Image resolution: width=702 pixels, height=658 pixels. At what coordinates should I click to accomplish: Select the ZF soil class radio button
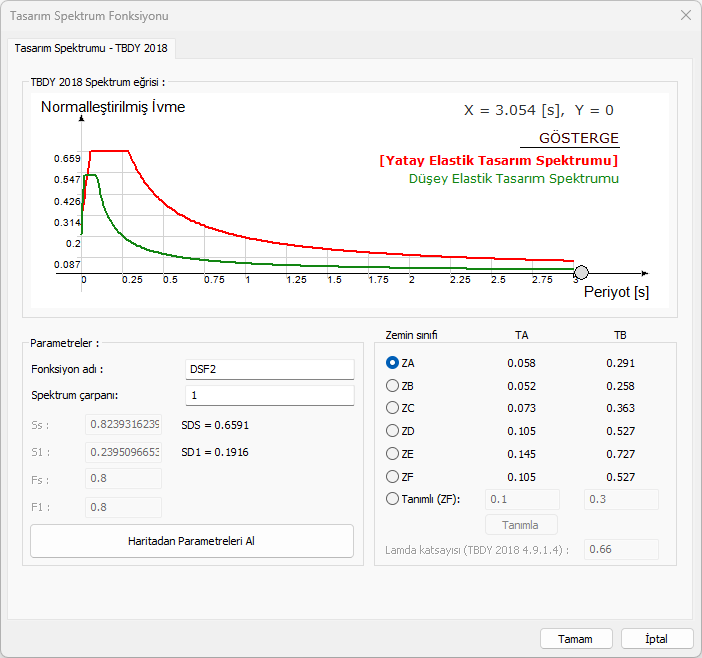[393, 477]
